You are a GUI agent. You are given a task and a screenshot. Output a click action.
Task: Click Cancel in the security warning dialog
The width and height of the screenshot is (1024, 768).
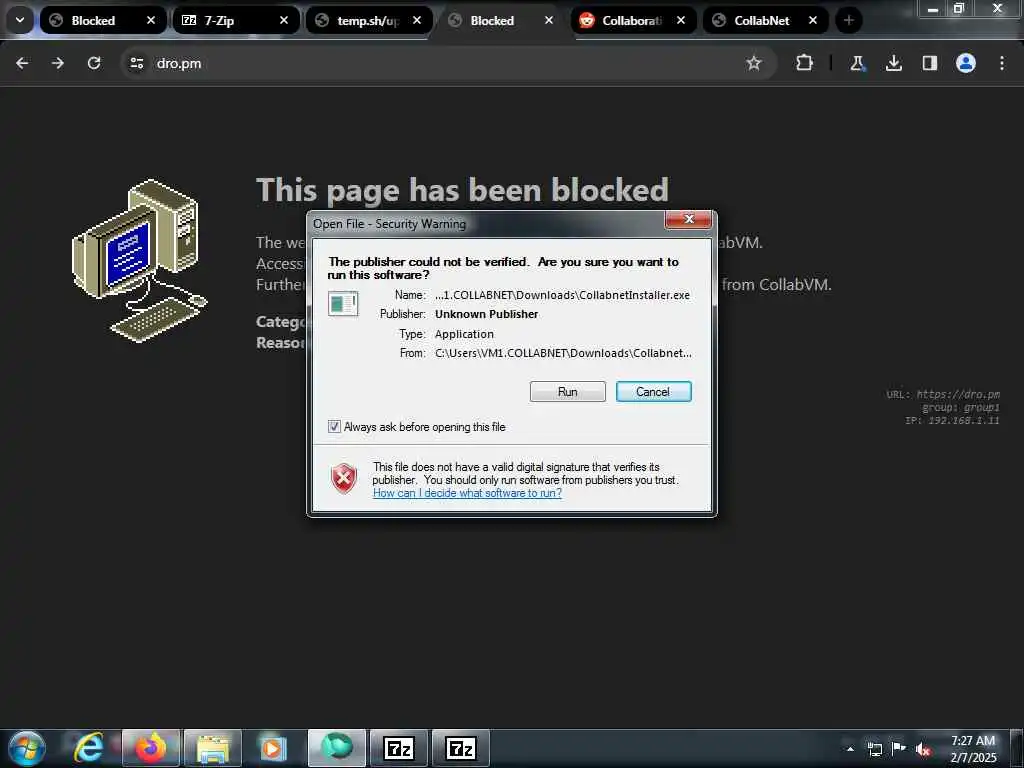(653, 392)
